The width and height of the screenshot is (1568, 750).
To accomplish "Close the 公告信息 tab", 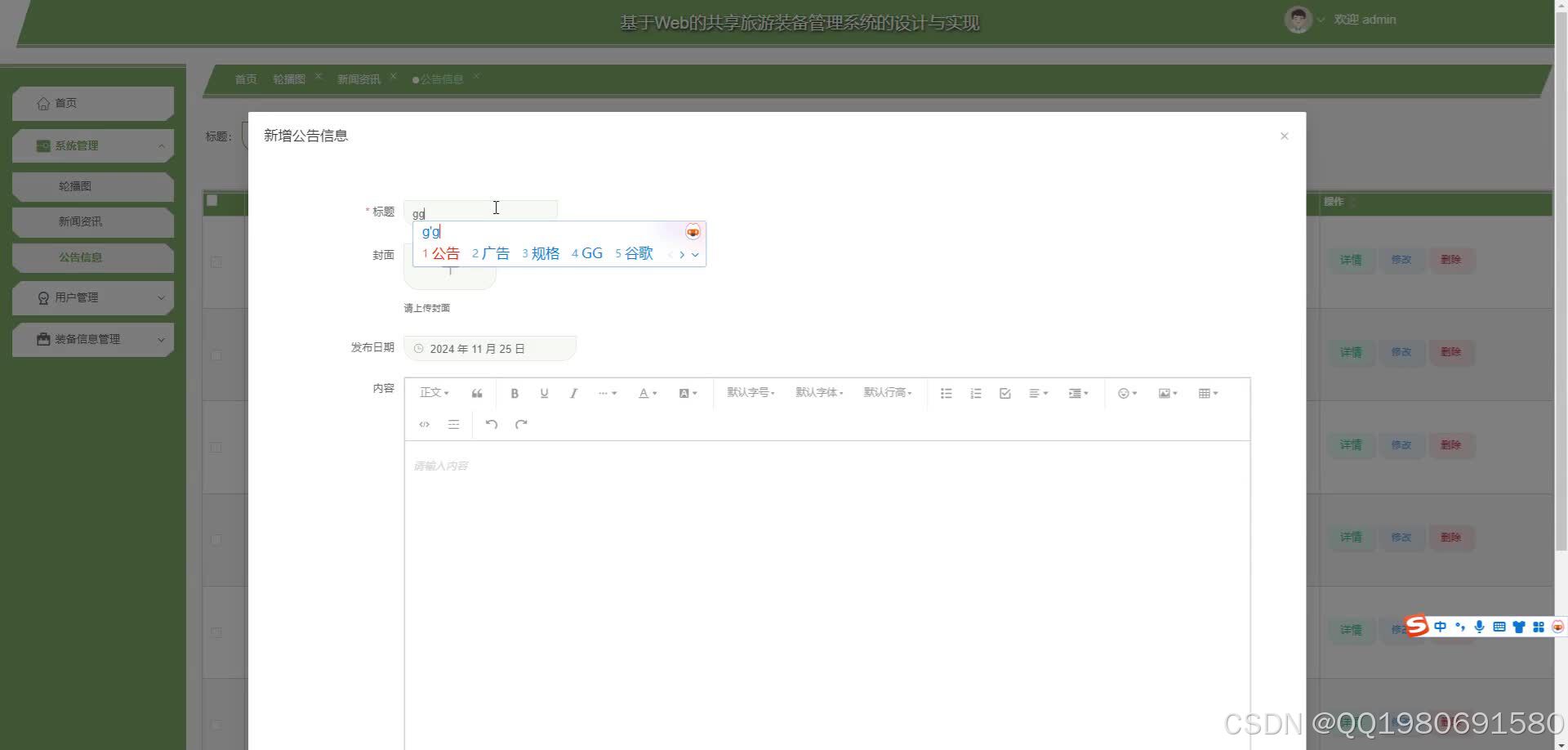I will point(476,76).
